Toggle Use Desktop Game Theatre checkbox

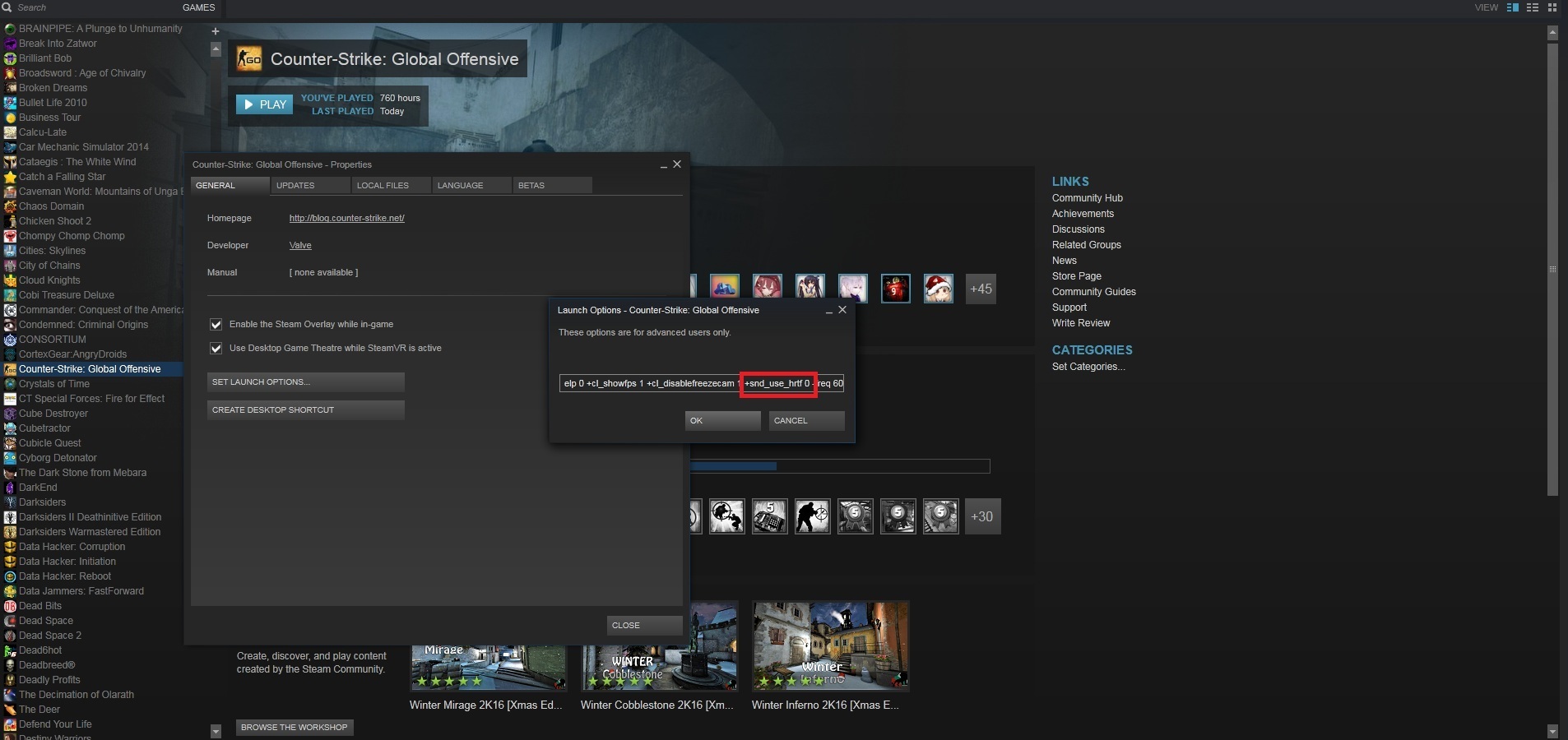pos(216,349)
